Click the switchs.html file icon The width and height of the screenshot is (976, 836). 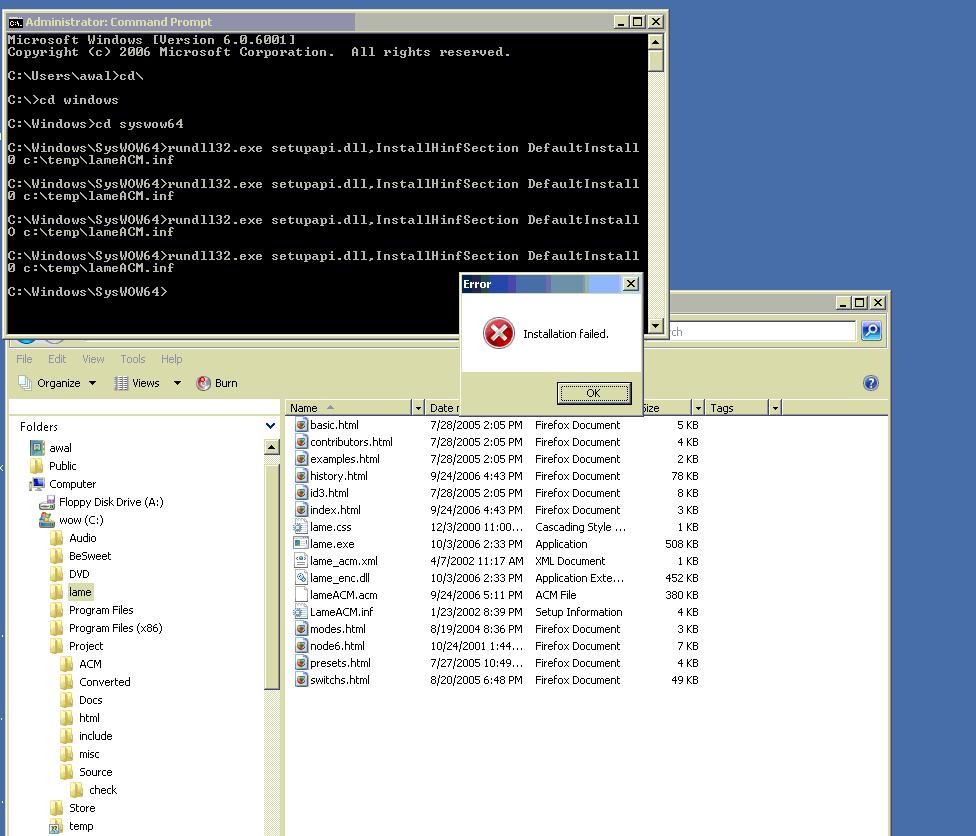tap(301, 680)
